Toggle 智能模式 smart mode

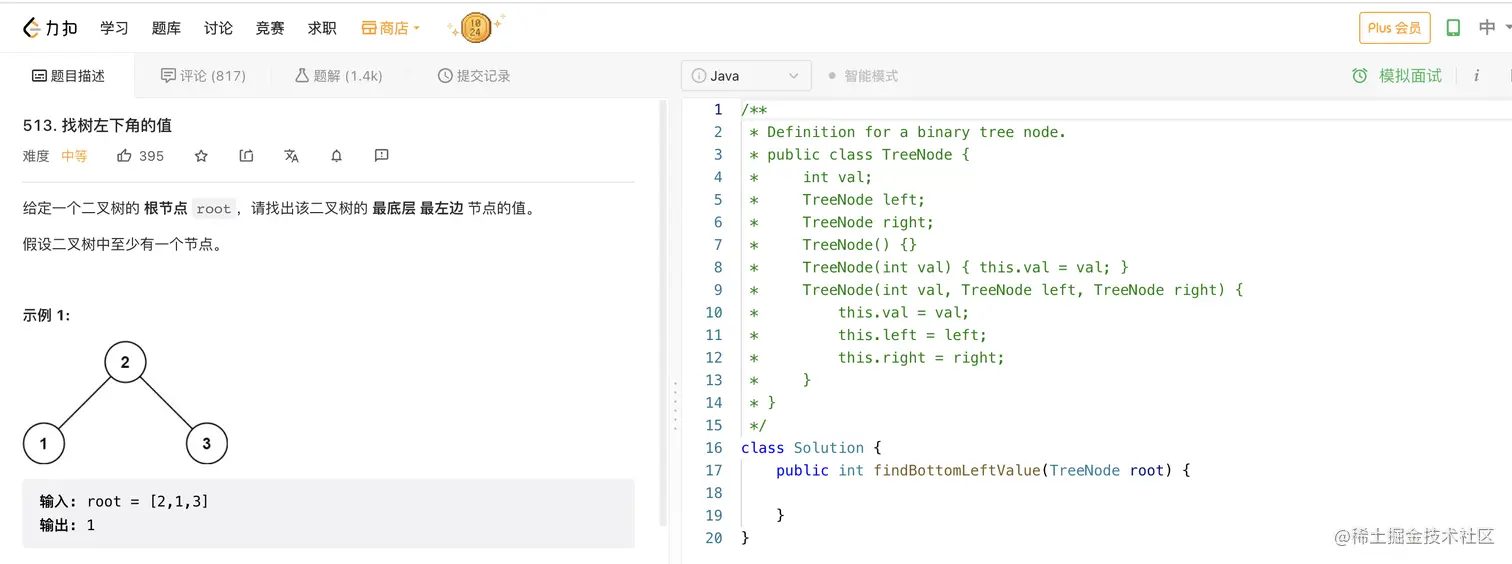[x=863, y=76]
